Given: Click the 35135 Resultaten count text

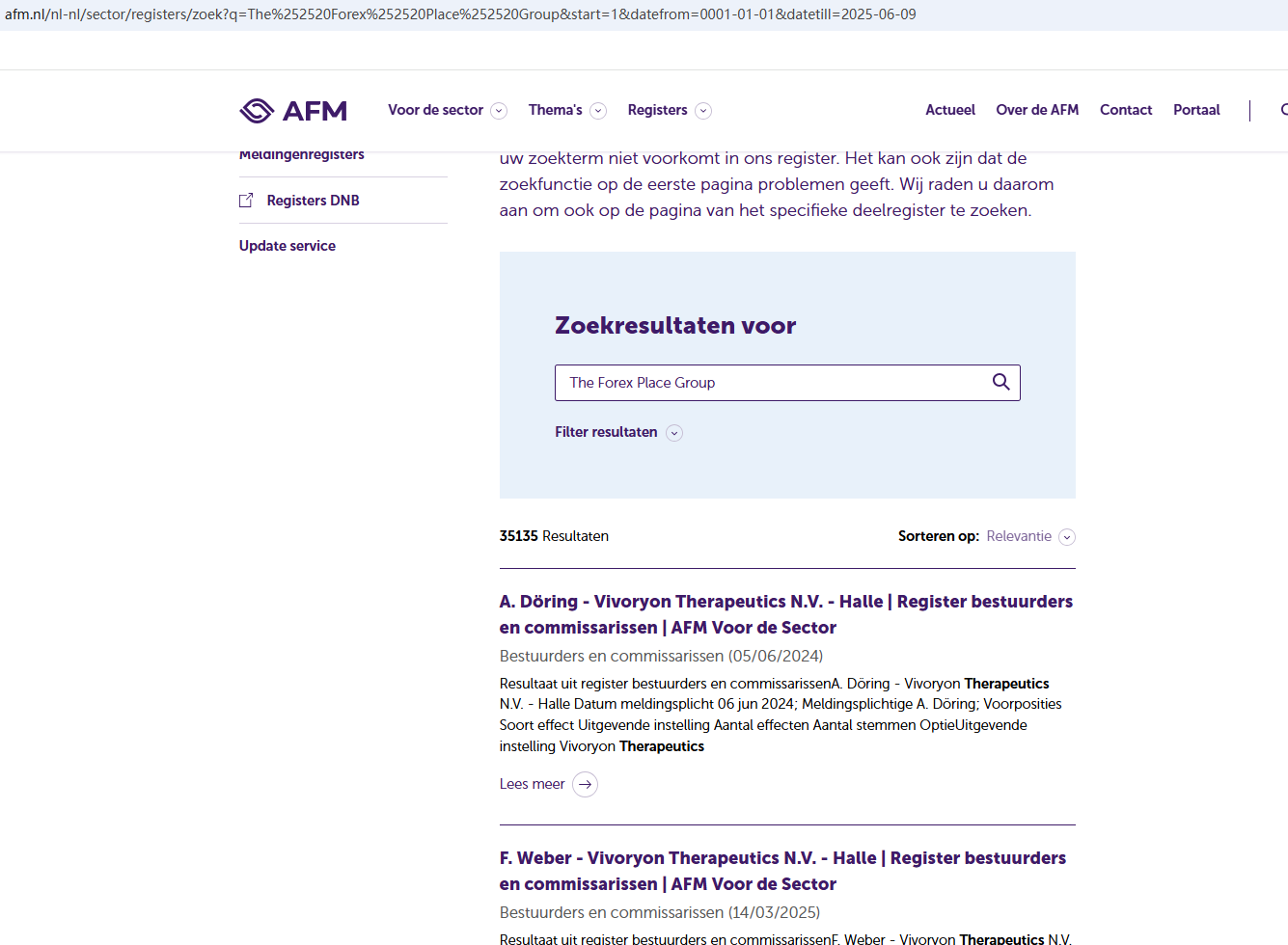Looking at the screenshot, I should coord(554,536).
